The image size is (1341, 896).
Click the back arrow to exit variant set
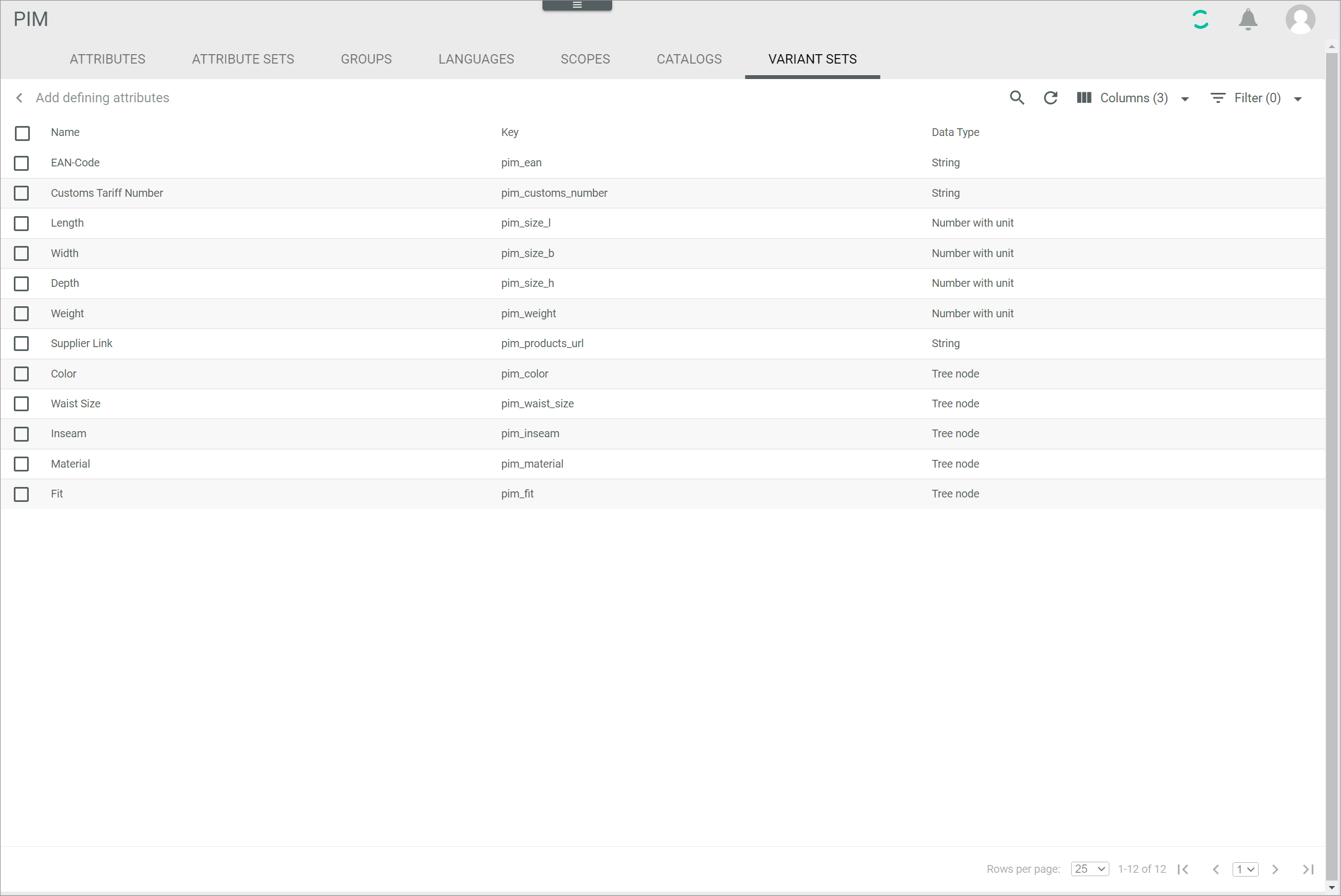(x=20, y=98)
